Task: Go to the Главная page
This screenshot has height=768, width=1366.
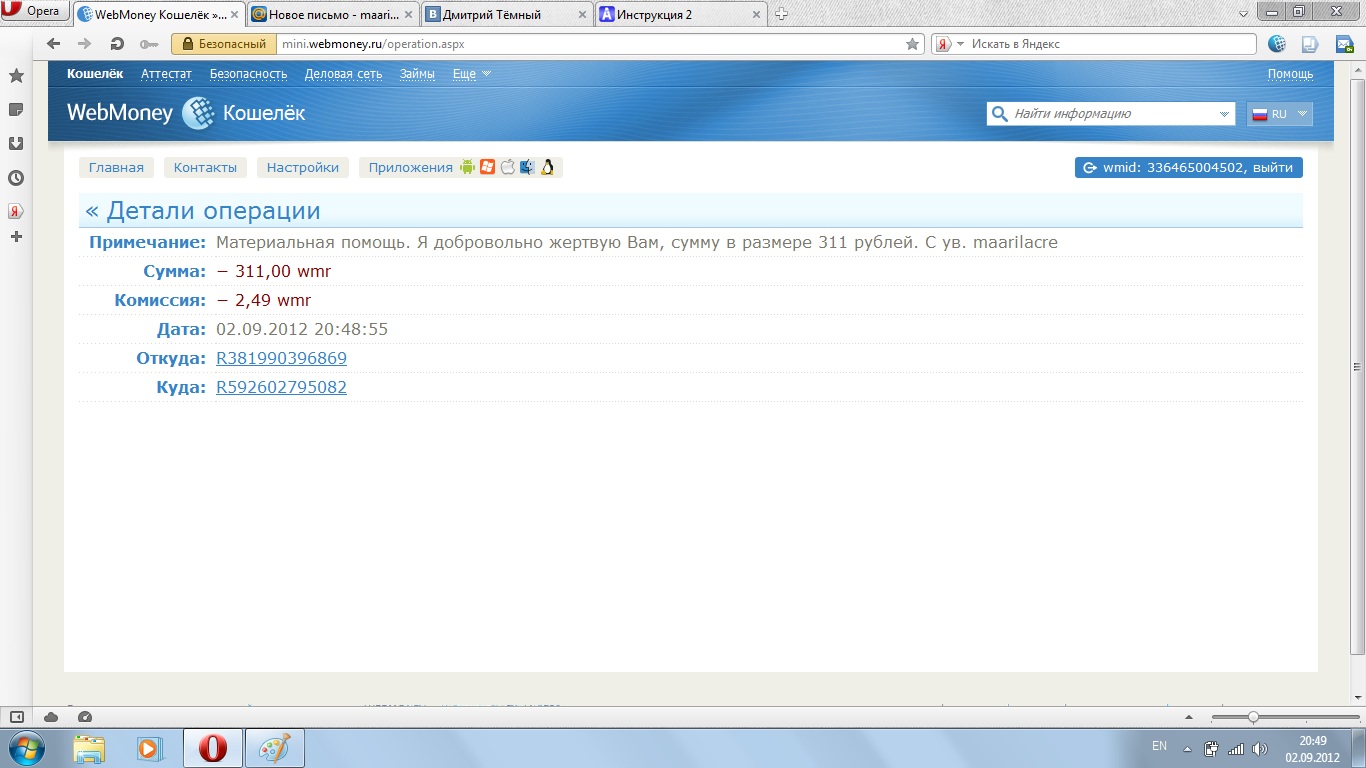Action: [x=116, y=167]
